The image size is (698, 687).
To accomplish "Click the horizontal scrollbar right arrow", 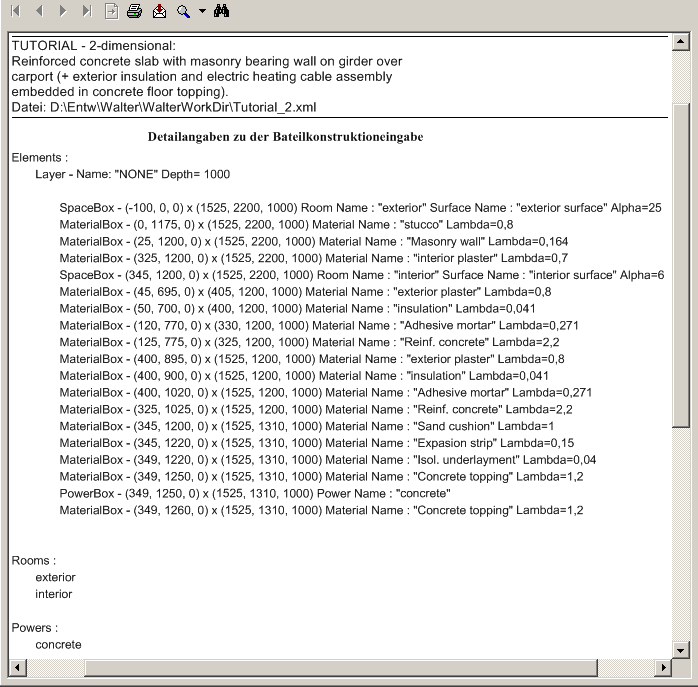I will (x=662, y=666).
